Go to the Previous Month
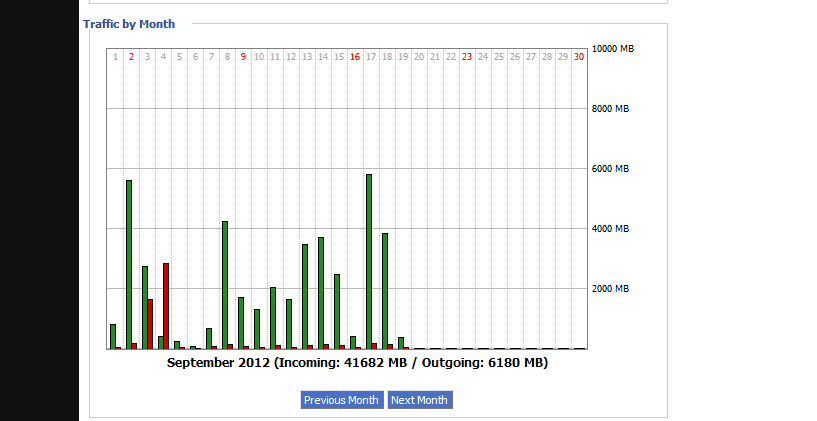This screenshot has height=421, width=817. [342, 400]
